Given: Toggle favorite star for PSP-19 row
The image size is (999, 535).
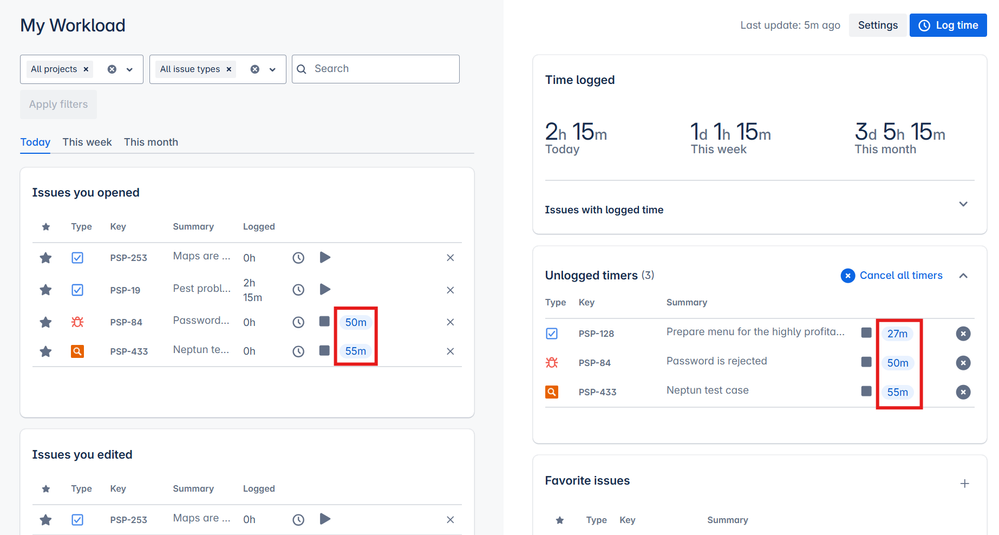Looking at the screenshot, I should click(x=45, y=290).
